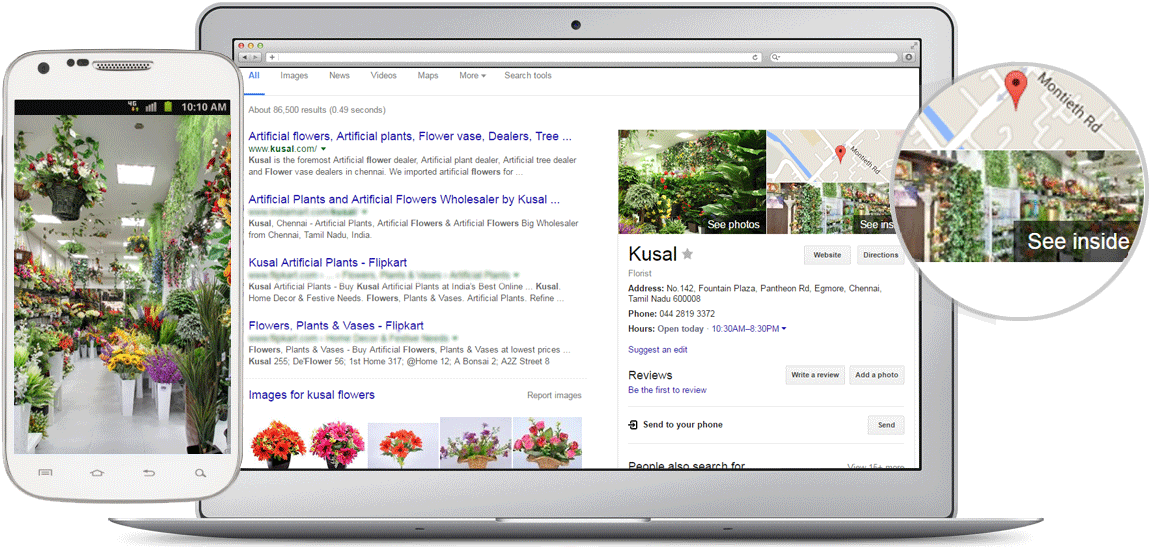Tap the battery icon in the phone status bar
This screenshot has height=549, width=1152.
[168, 107]
